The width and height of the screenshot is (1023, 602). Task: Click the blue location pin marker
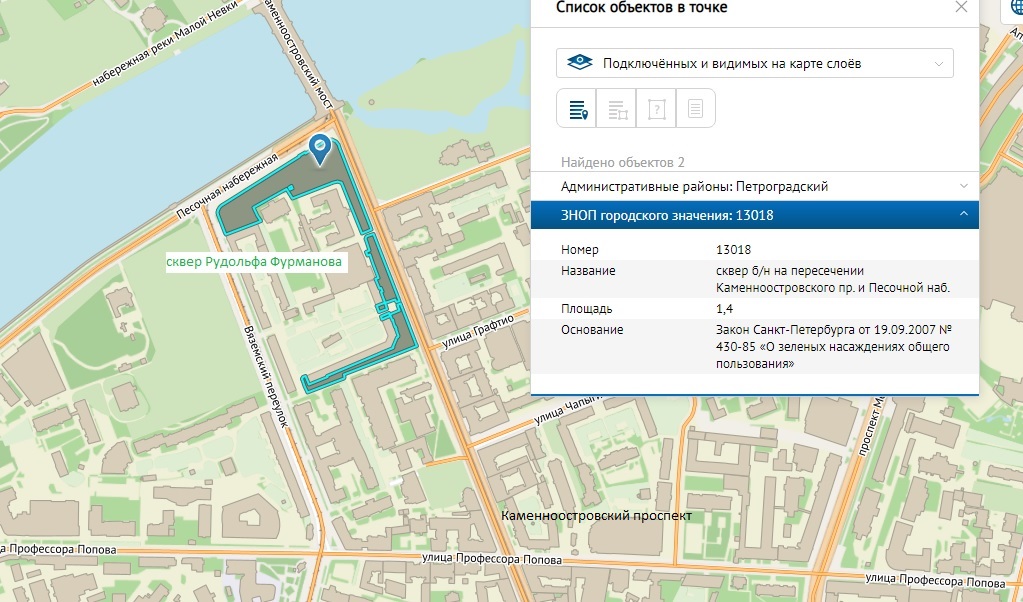pyautogui.click(x=319, y=149)
